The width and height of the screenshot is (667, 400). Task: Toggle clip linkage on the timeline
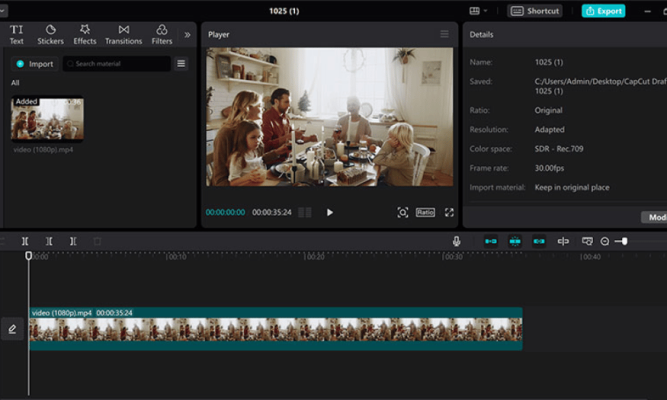tap(539, 241)
